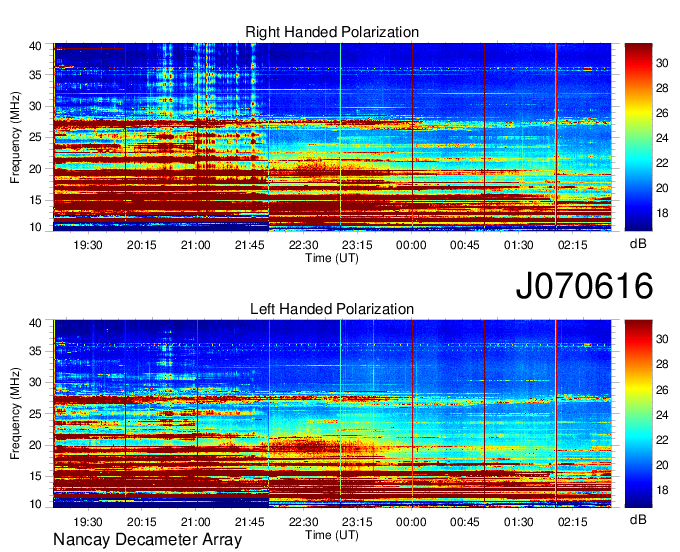Click 21:45 time tick on Left Handed plot

coord(249,522)
